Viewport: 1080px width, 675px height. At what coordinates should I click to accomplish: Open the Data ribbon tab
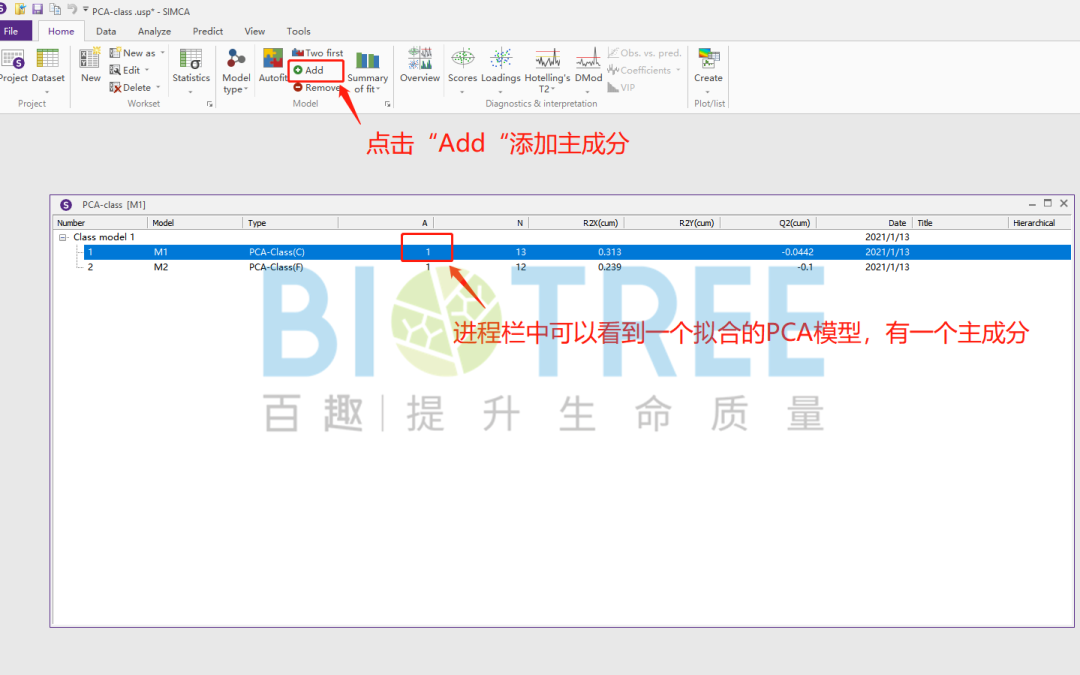point(106,30)
